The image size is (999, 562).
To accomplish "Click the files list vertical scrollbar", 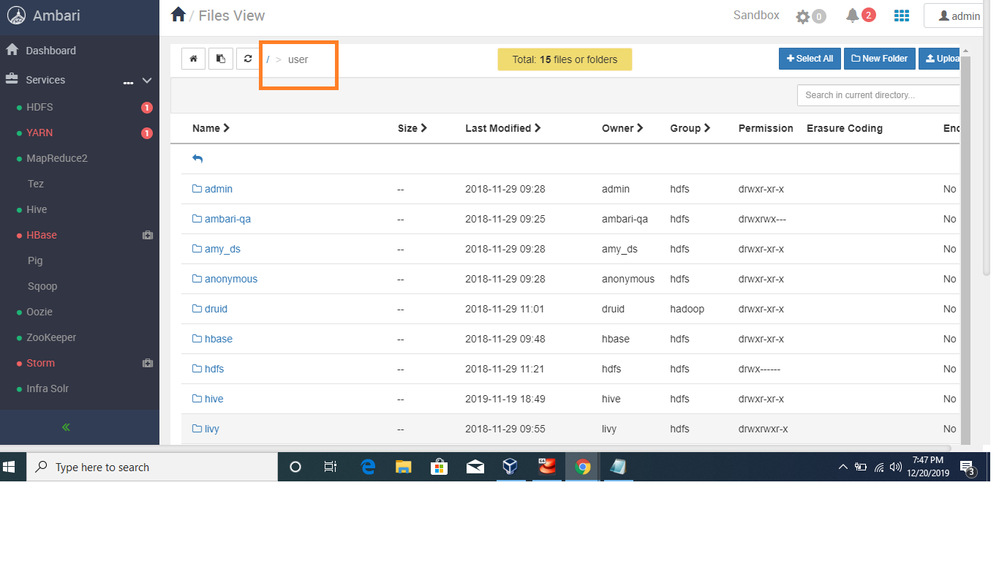I will tap(965, 249).
